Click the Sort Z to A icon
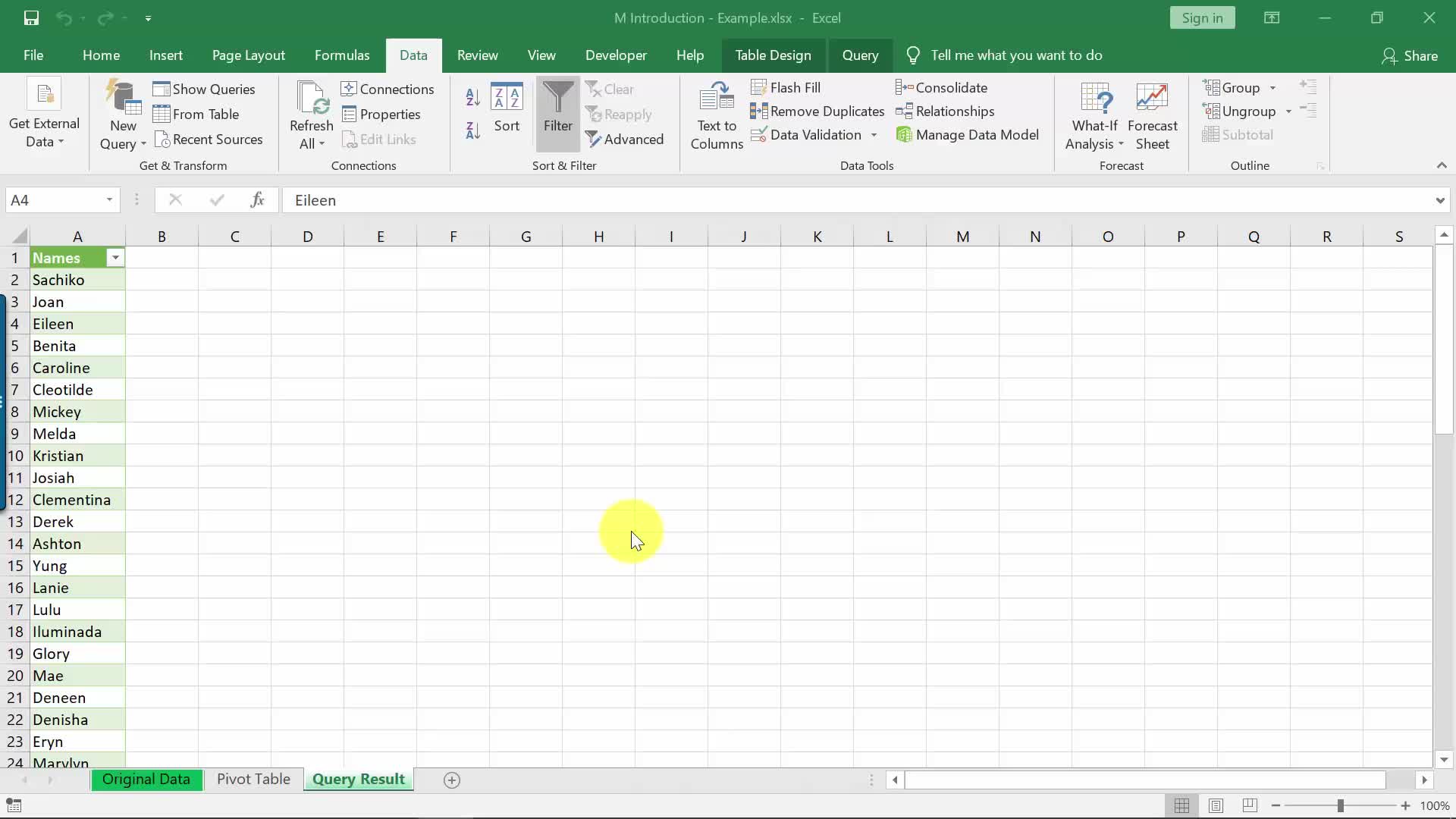The height and width of the screenshot is (819, 1456). click(472, 130)
